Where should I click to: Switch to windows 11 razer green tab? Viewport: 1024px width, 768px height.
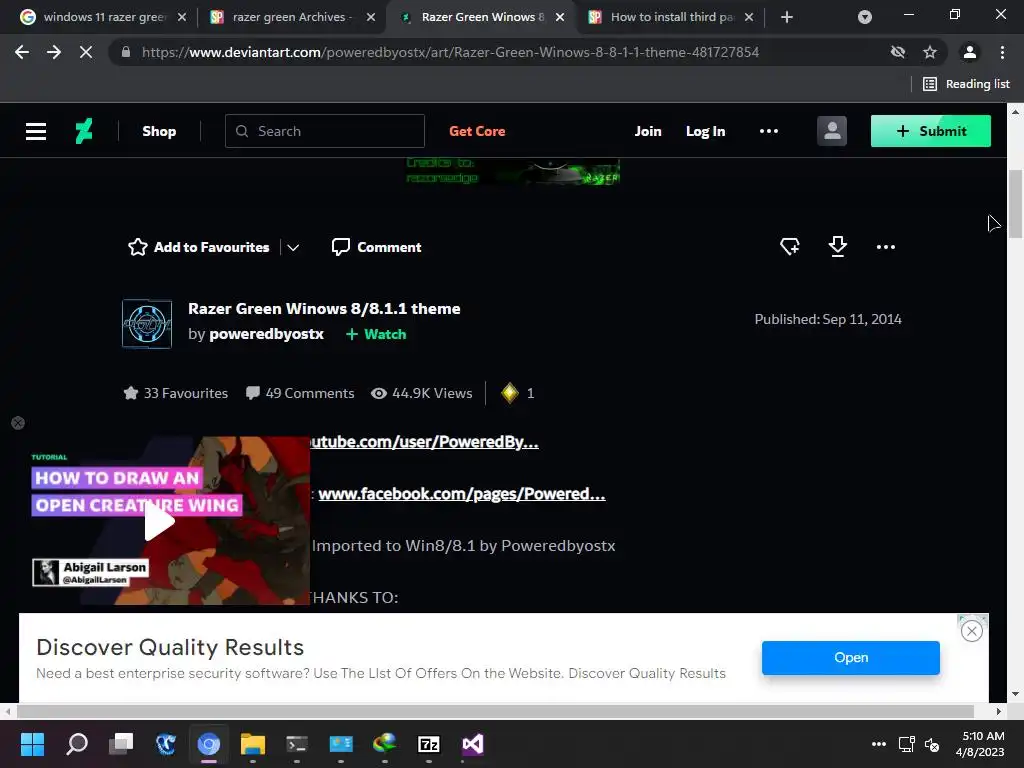pyautogui.click(x=104, y=17)
